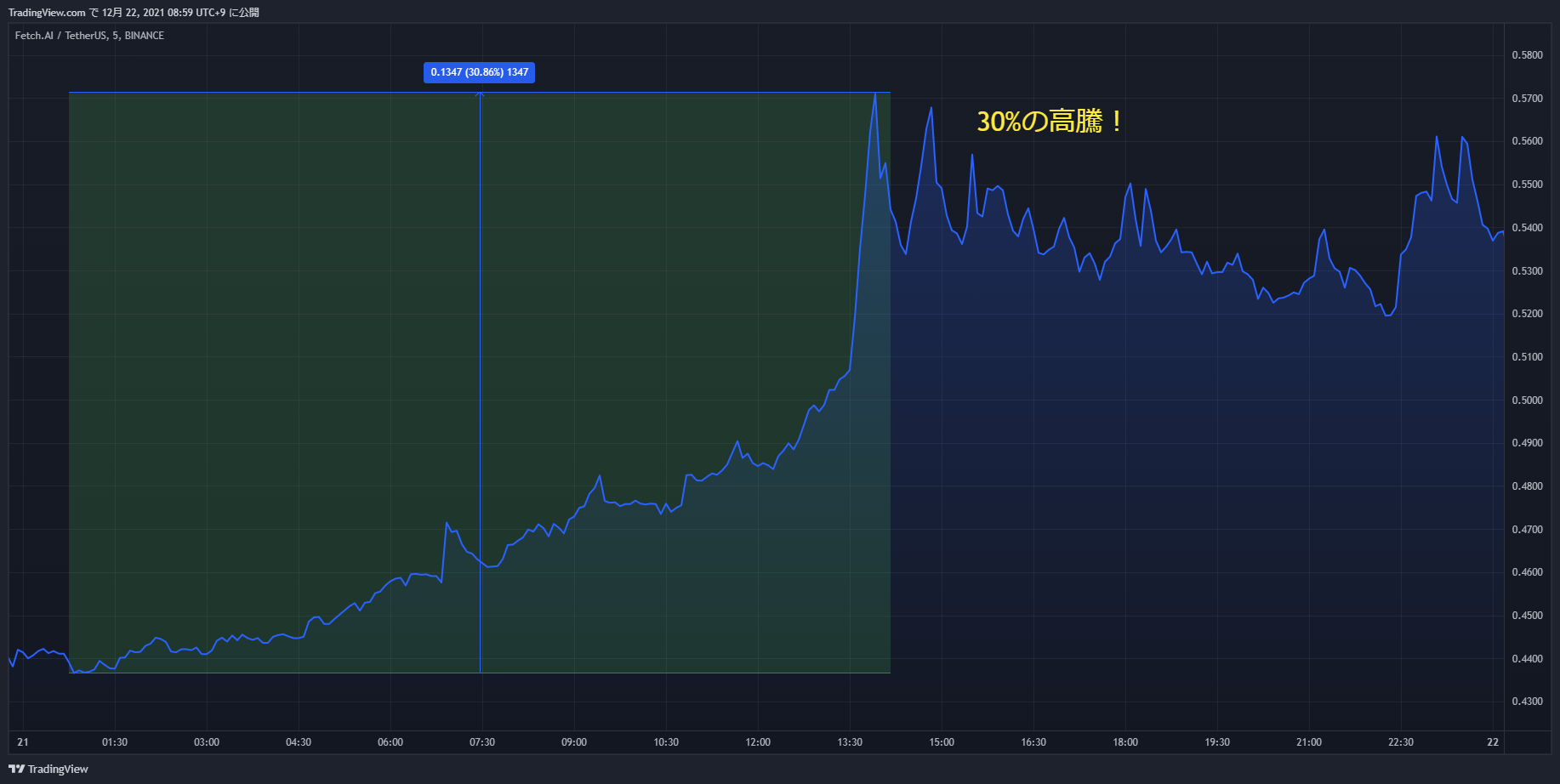Click the 0.4900 price axis label
Viewport: 1560px width, 784px height.
tap(1527, 443)
